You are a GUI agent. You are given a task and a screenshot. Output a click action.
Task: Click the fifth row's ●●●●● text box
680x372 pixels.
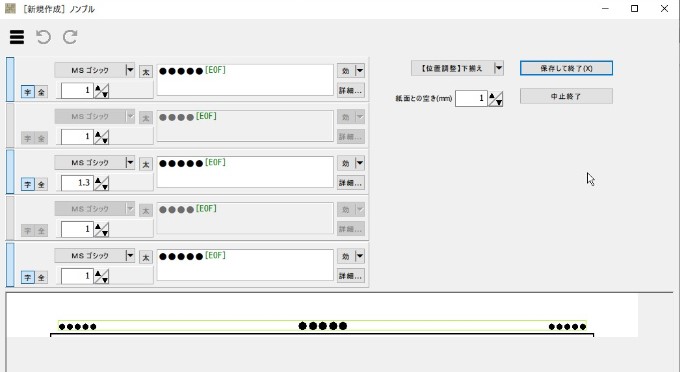245,265
